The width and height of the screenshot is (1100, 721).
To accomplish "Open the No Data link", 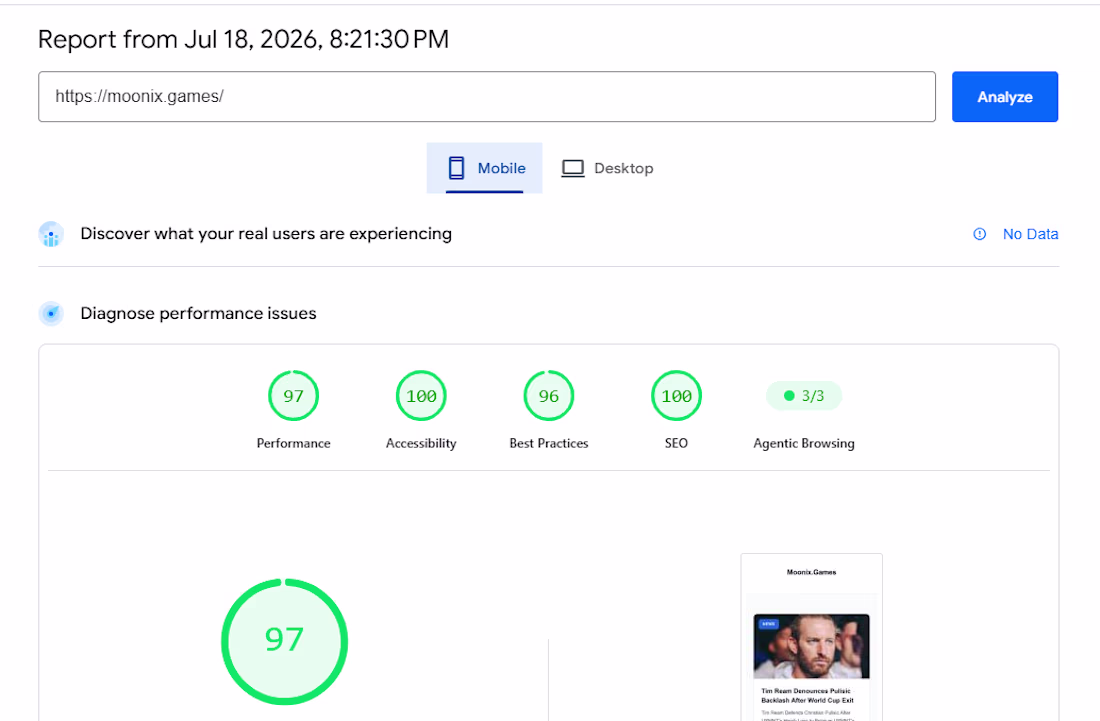I will click(1030, 234).
